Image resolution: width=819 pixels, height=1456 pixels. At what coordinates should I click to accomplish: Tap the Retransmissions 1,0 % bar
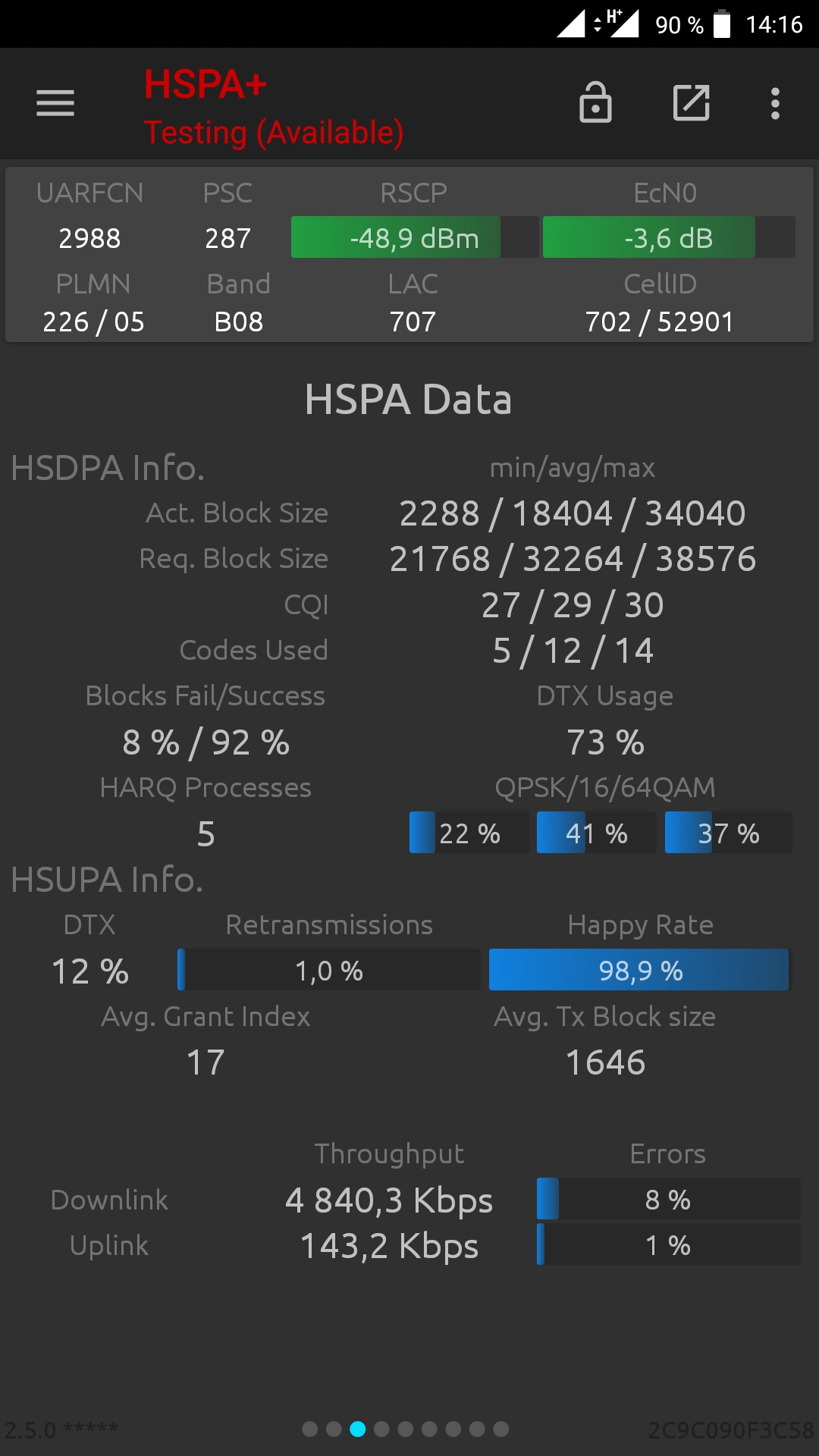click(x=329, y=970)
